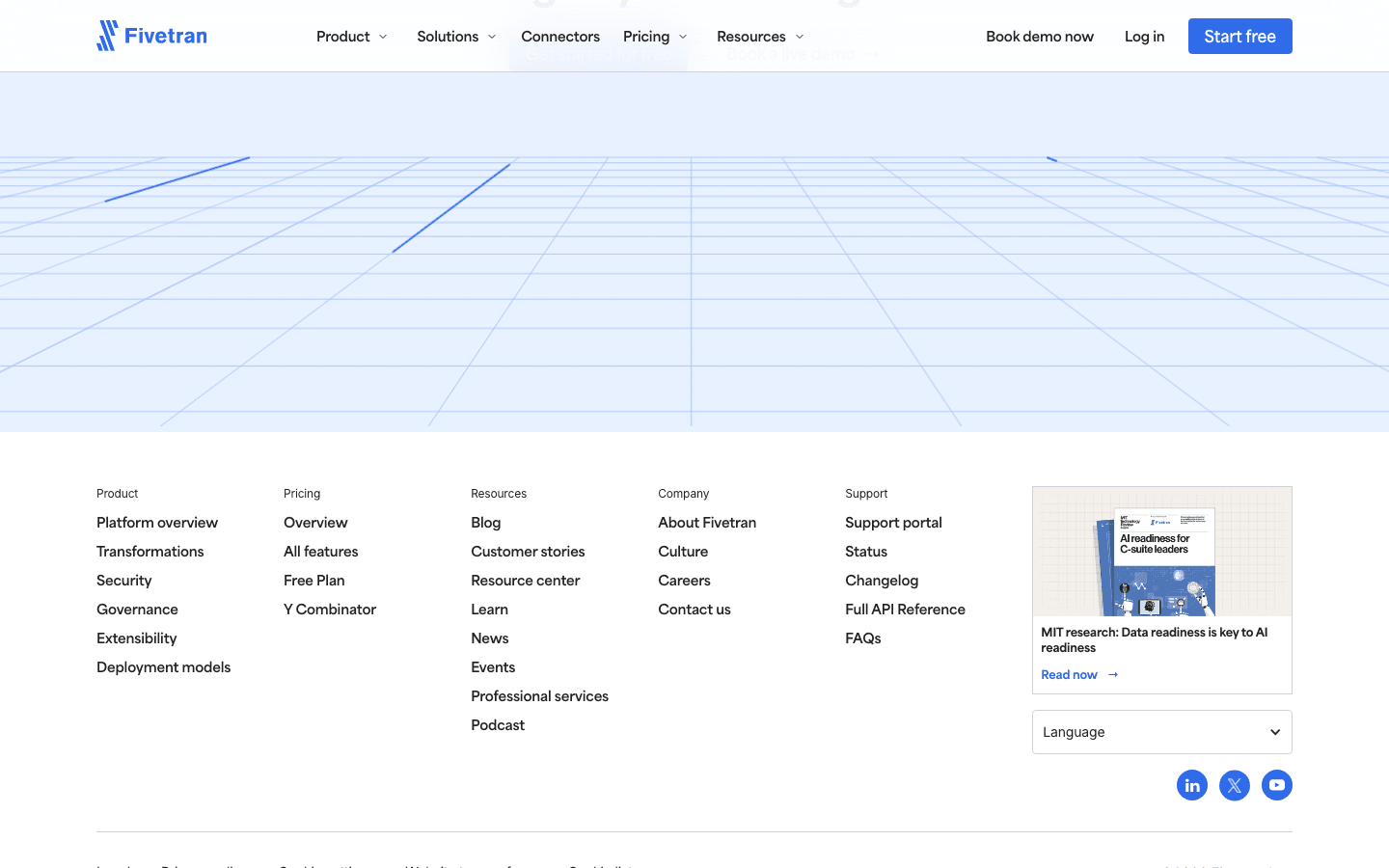The width and height of the screenshot is (1389, 868).
Task: Visit the Careers page
Action: (684, 580)
